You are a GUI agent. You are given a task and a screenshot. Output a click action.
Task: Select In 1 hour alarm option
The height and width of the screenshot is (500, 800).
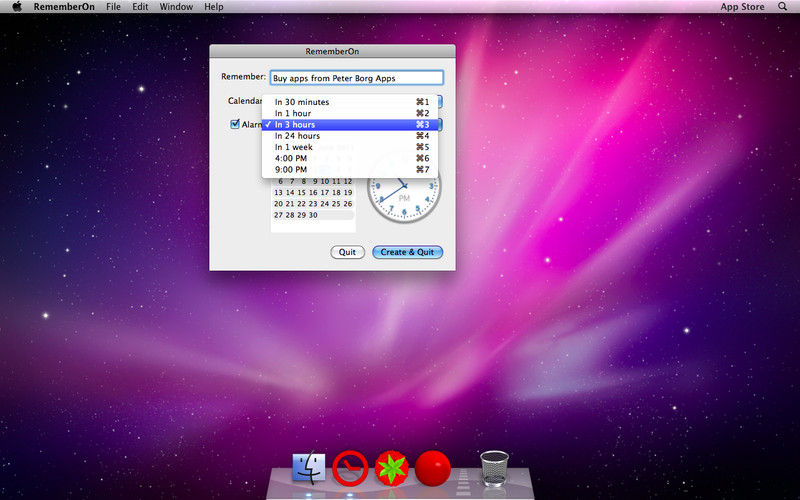click(x=350, y=113)
